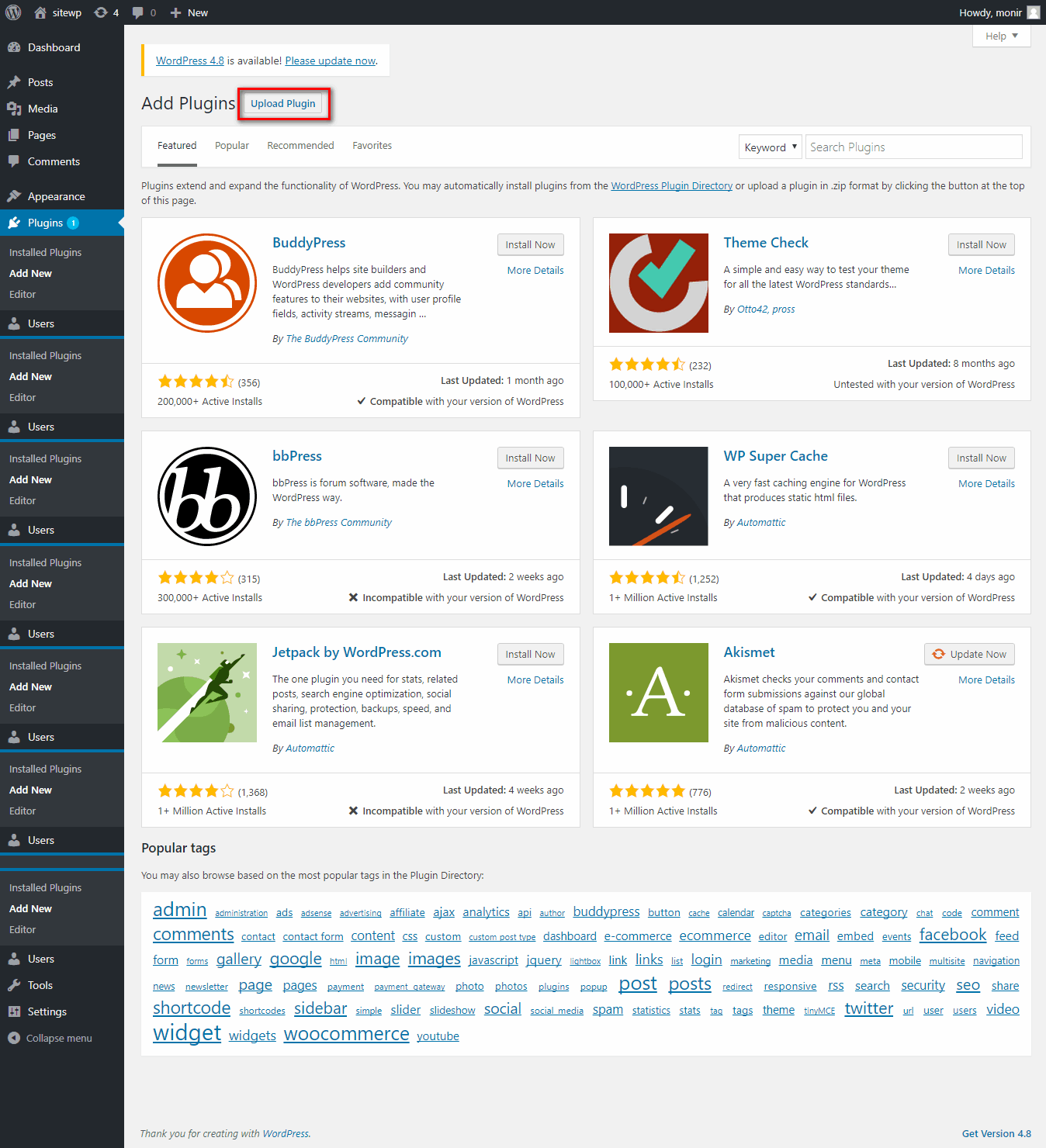Image resolution: width=1046 pixels, height=1148 pixels.
Task: Browse the youtube popular tag
Action: (x=438, y=1036)
